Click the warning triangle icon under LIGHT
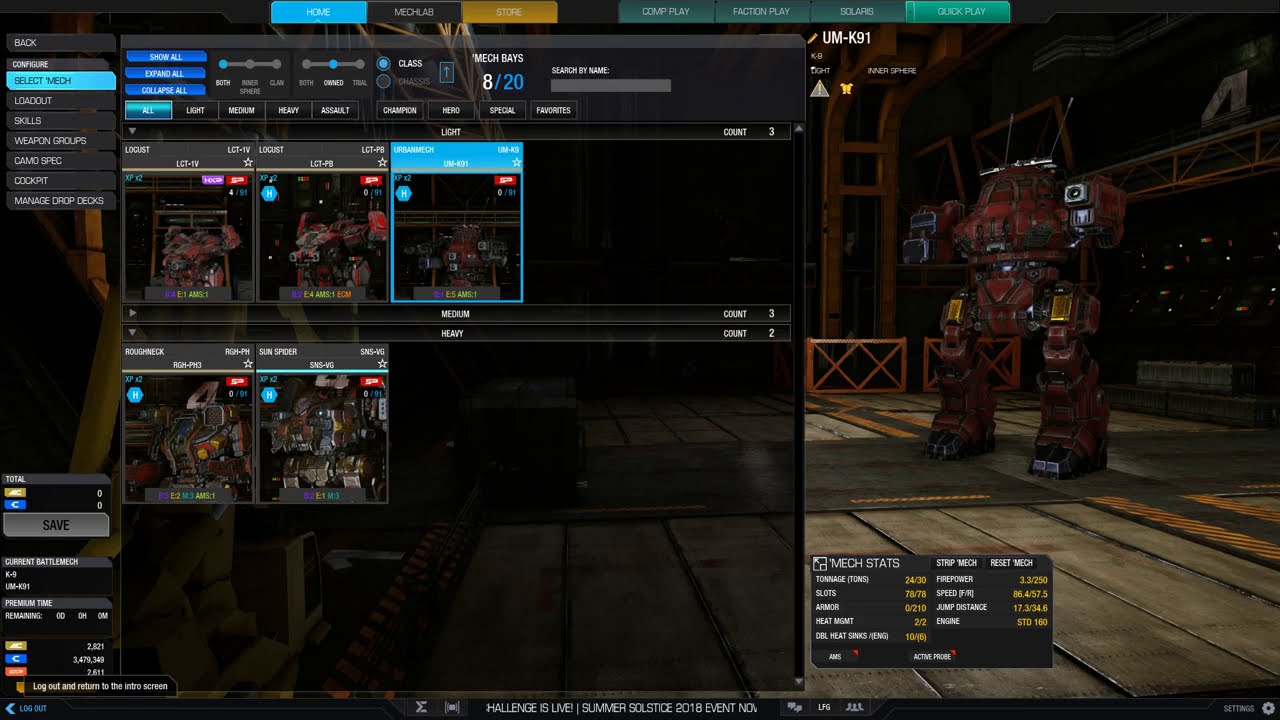The width and height of the screenshot is (1280, 720). tap(820, 88)
